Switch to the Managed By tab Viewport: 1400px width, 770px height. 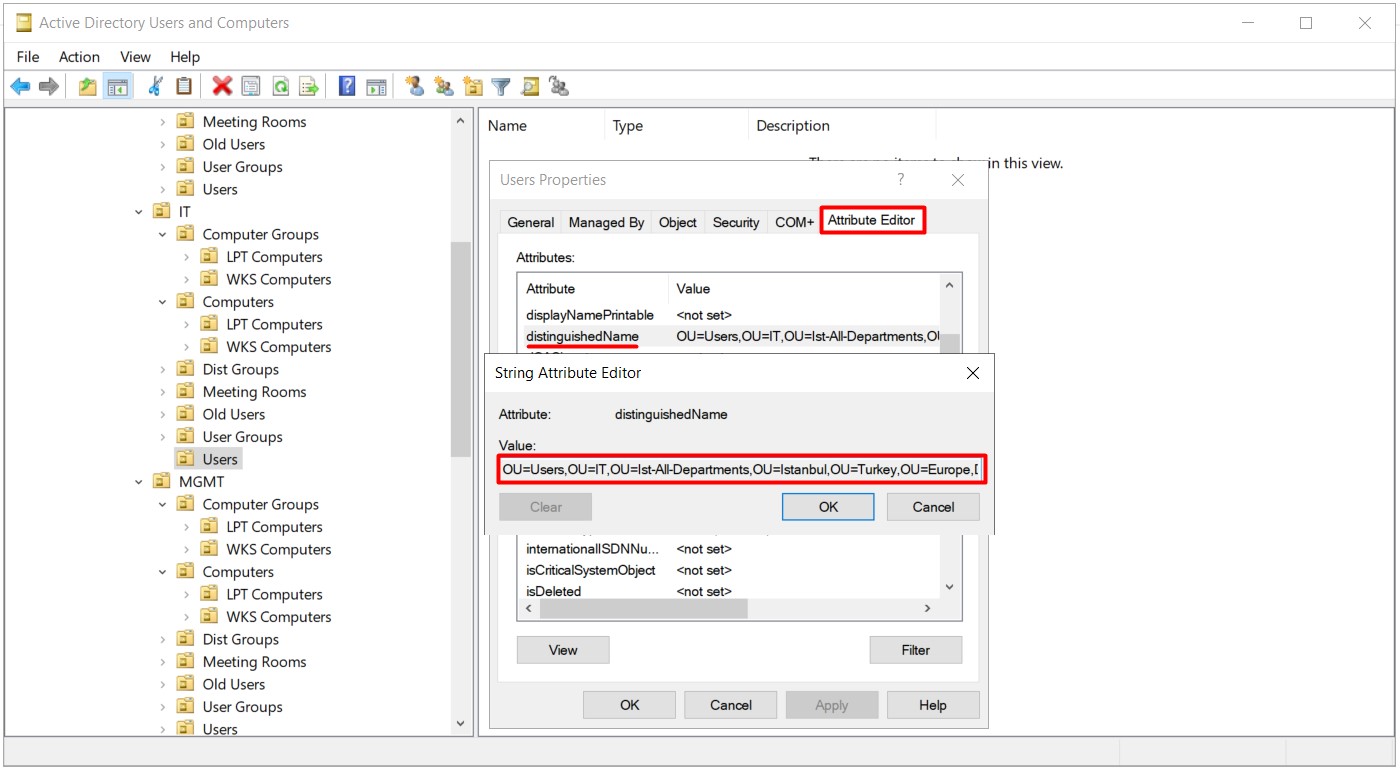(606, 222)
